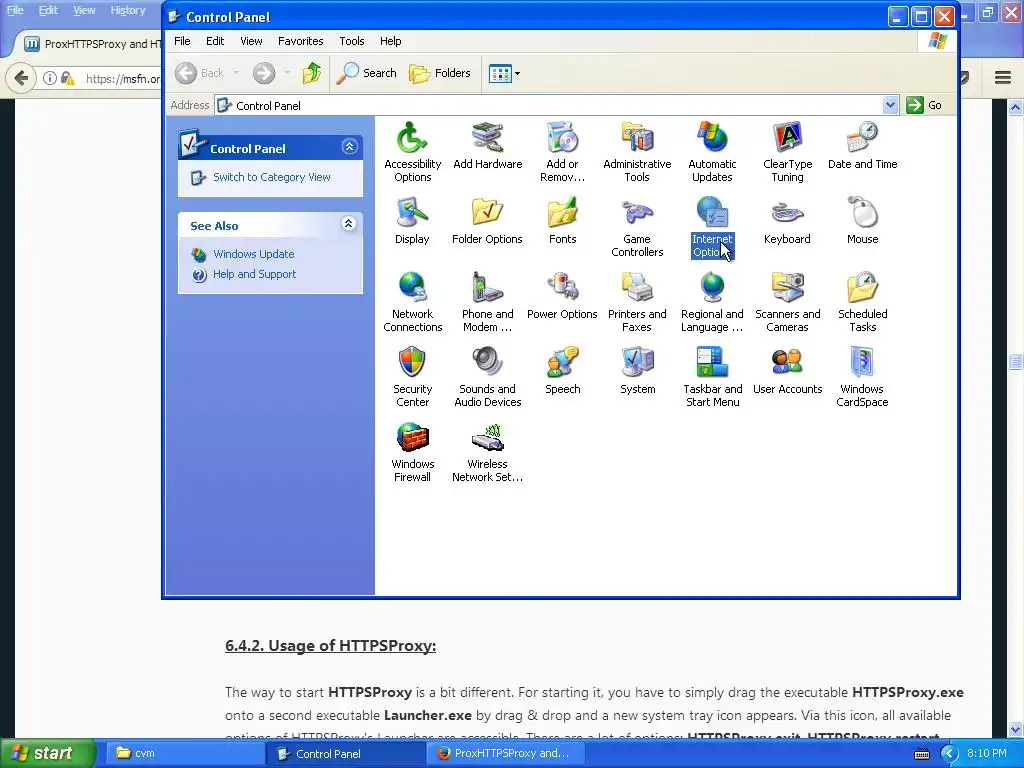Select Automatic Updates icon
The width and height of the screenshot is (1024, 768).
[712, 152]
